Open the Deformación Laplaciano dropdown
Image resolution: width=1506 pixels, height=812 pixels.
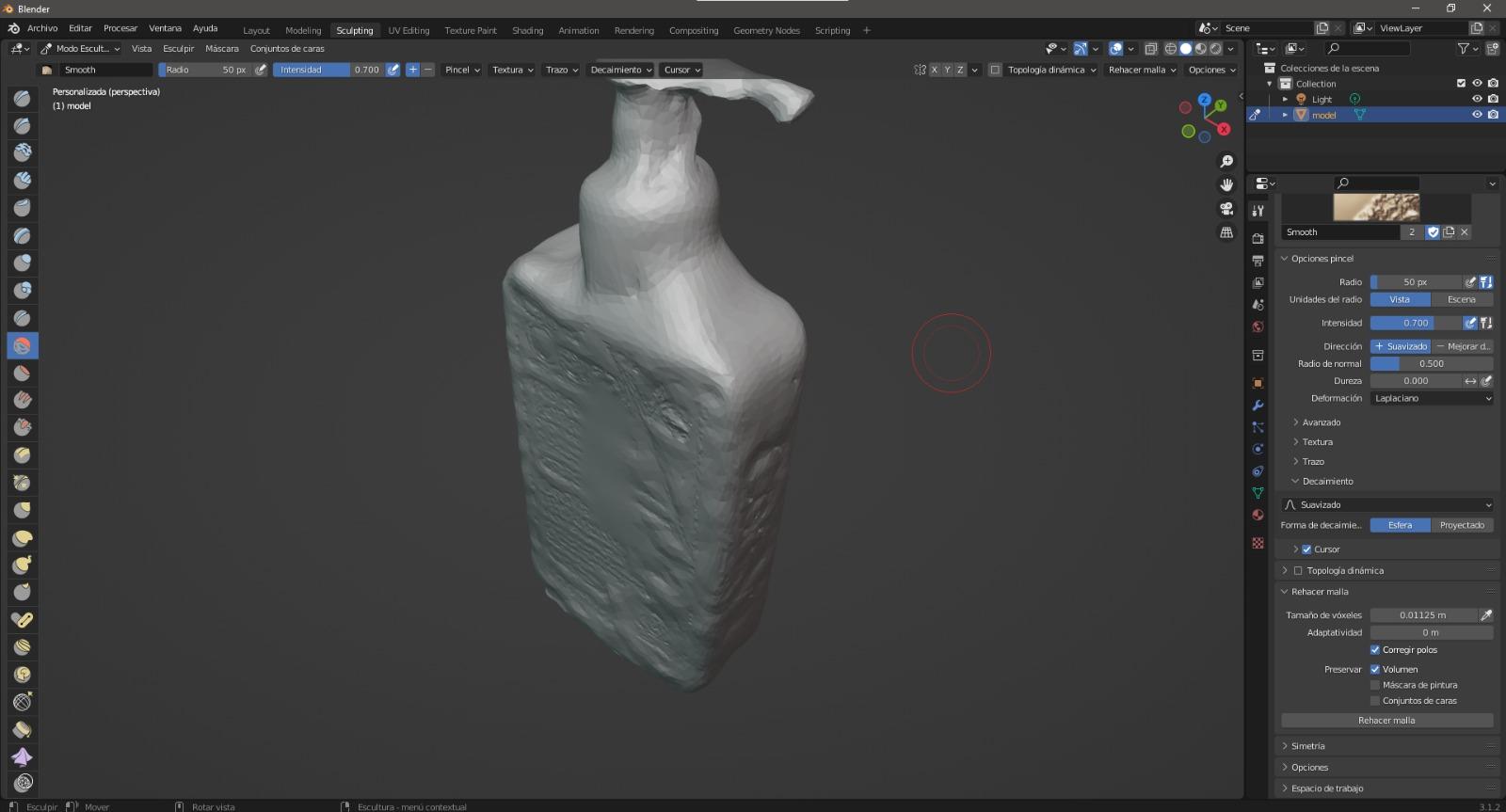[1432, 398]
